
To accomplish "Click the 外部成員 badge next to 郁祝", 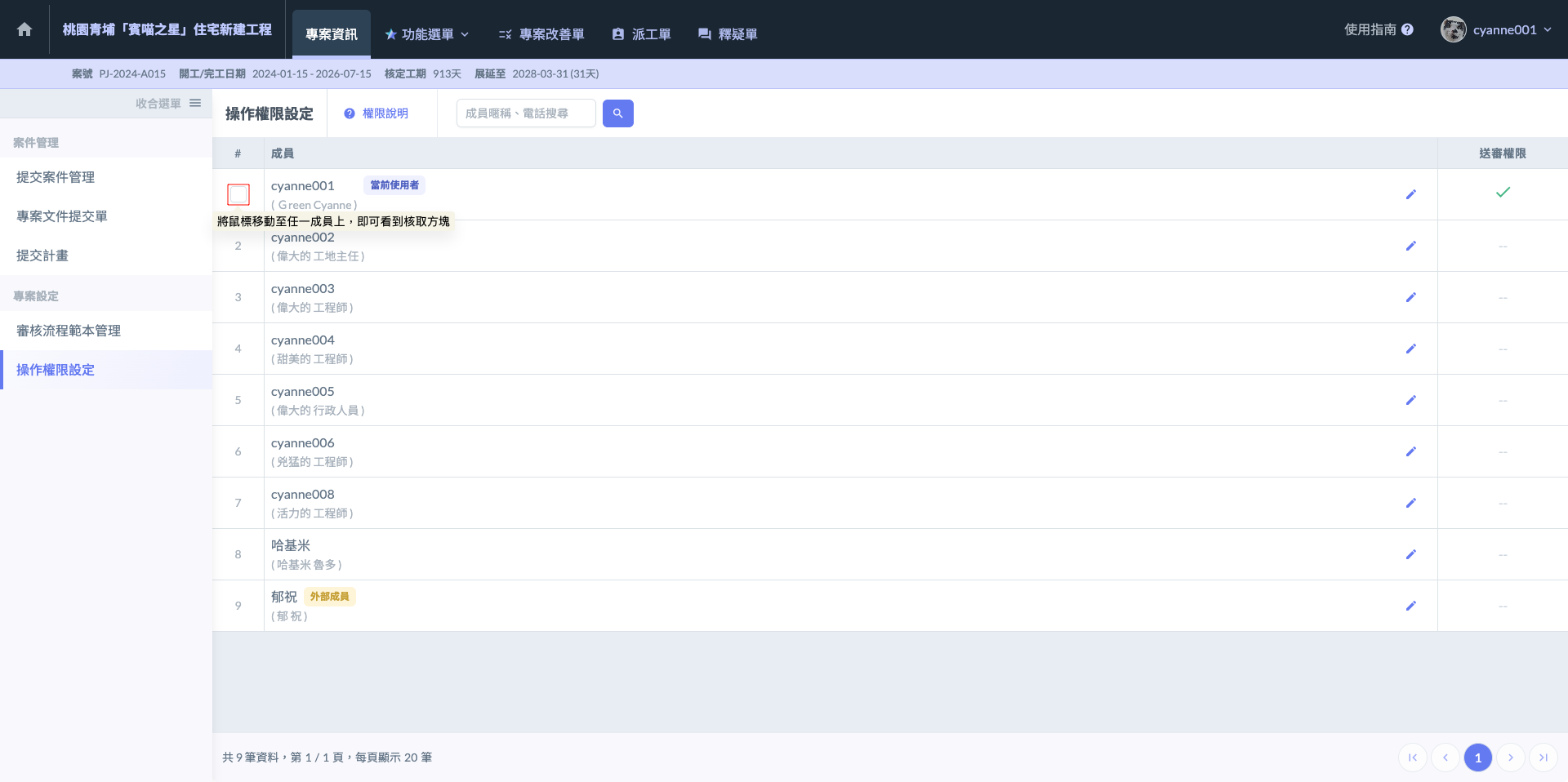I will pyautogui.click(x=330, y=597).
